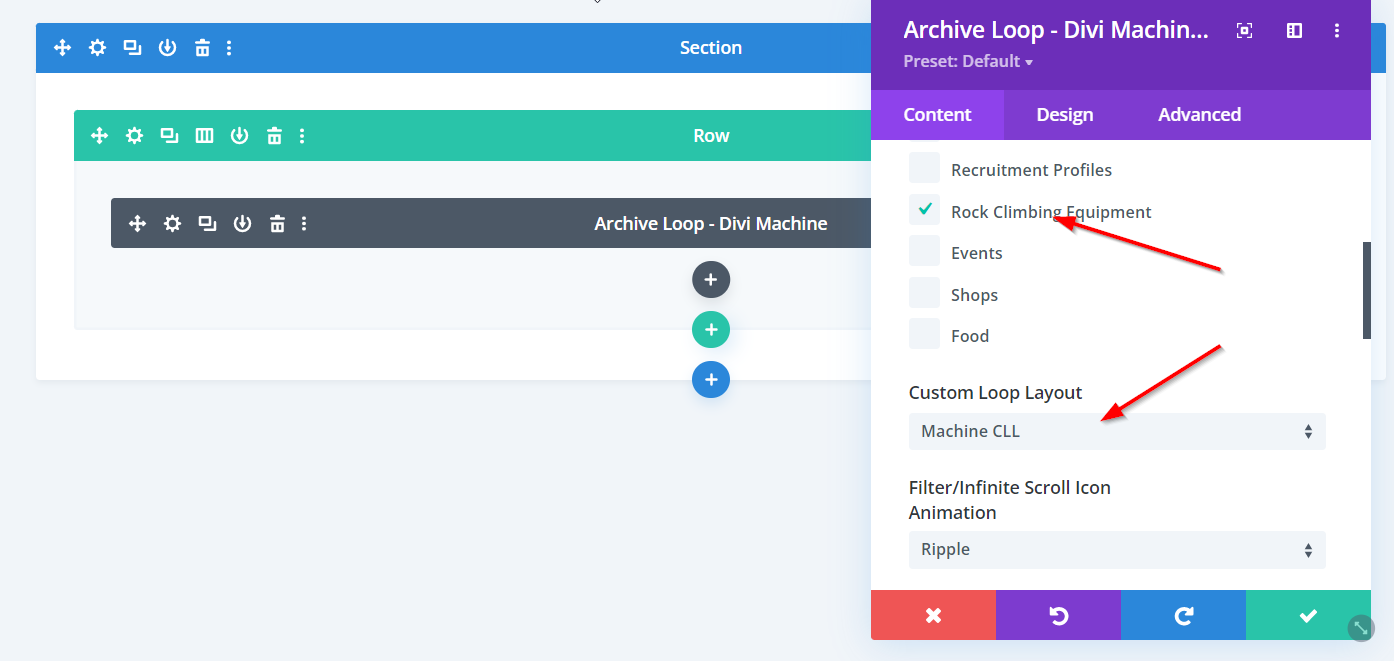This screenshot has width=1394, height=661.
Task: Switch to the Design tab
Action: pyautogui.click(x=1064, y=115)
